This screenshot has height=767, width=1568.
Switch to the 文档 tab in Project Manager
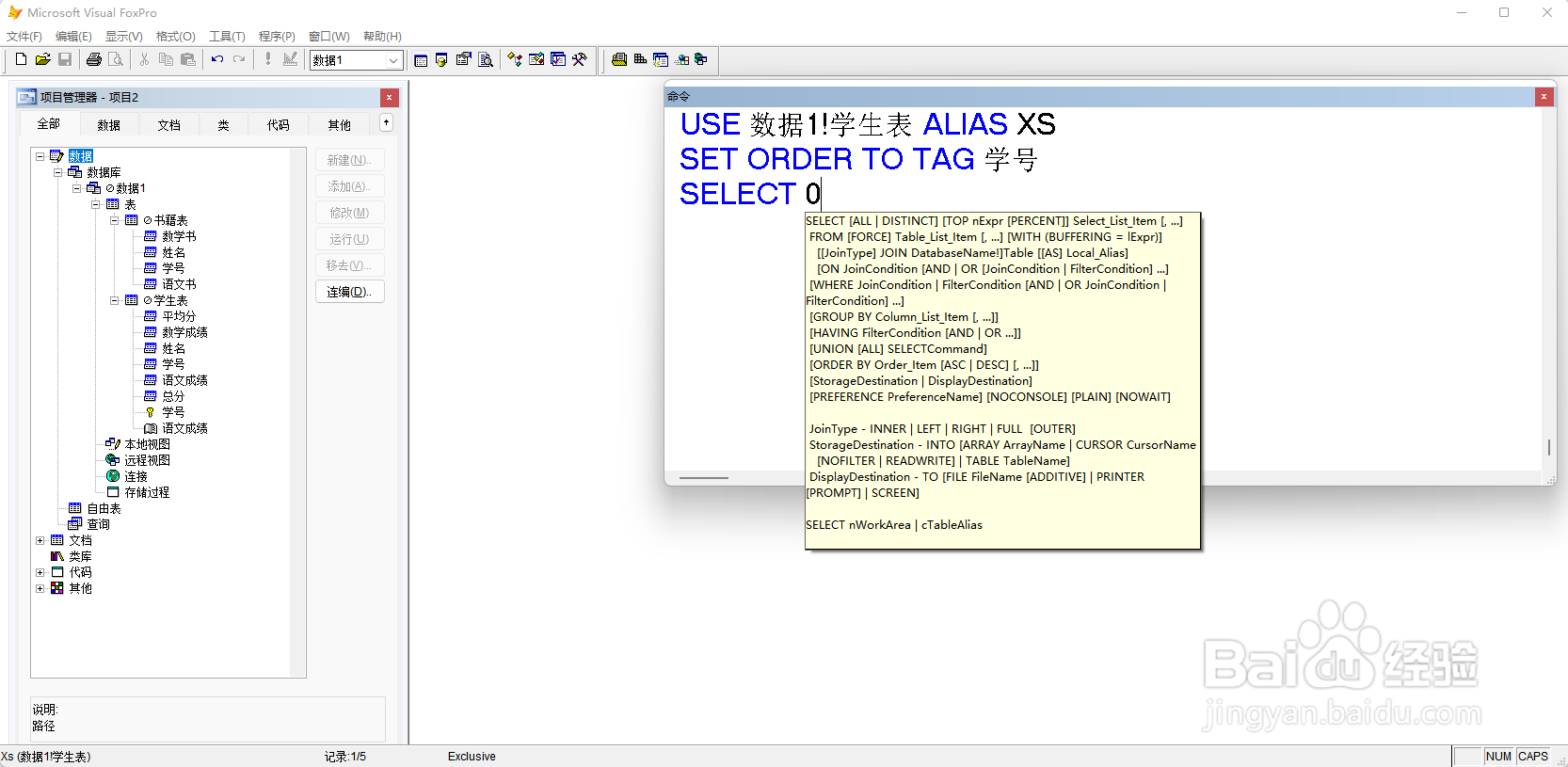tap(168, 125)
